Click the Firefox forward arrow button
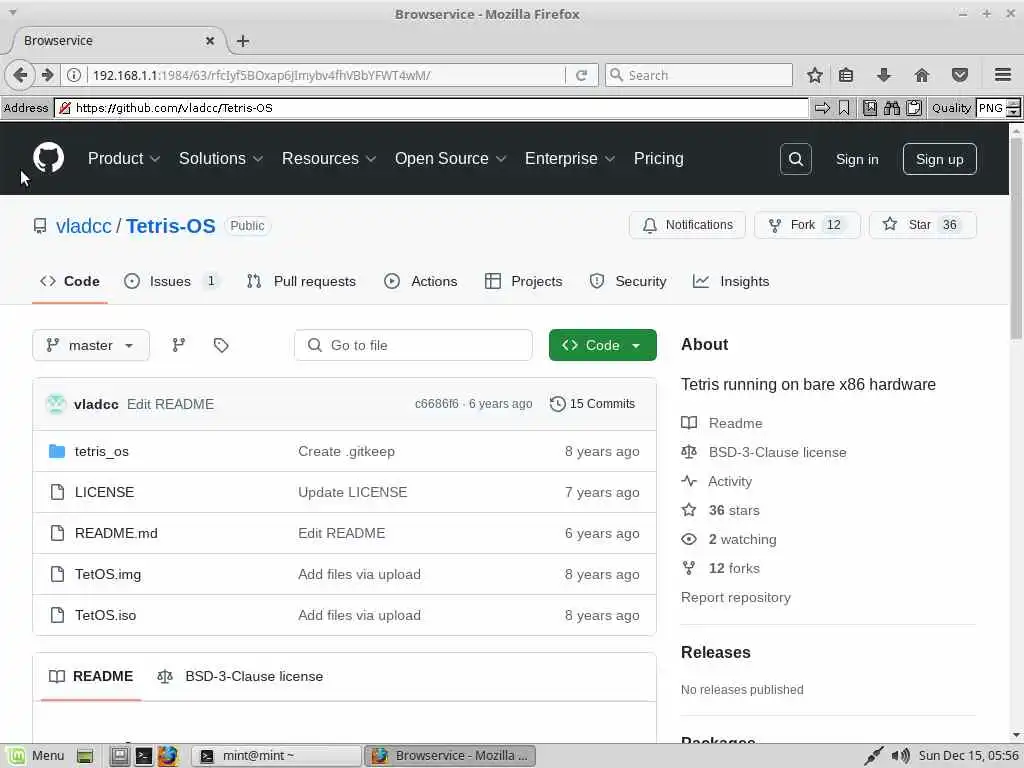 [x=47, y=75]
